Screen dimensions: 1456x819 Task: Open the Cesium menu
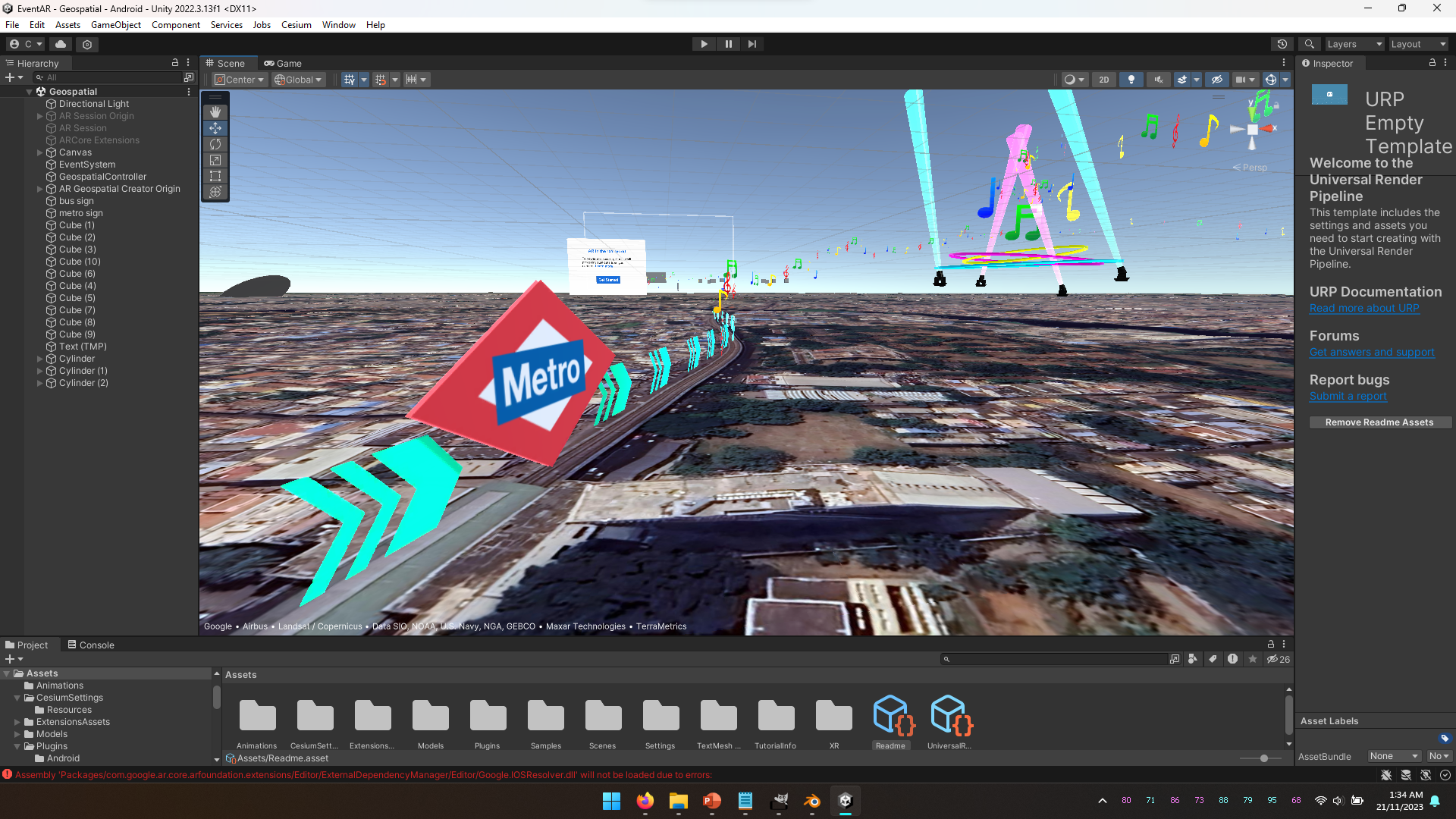tap(296, 25)
